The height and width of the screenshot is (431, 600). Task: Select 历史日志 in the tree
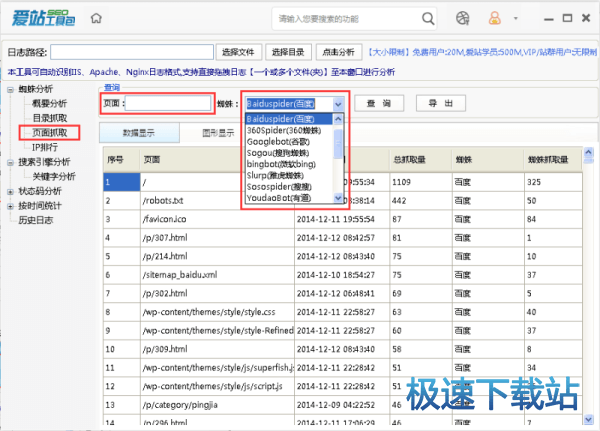tap(36, 220)
